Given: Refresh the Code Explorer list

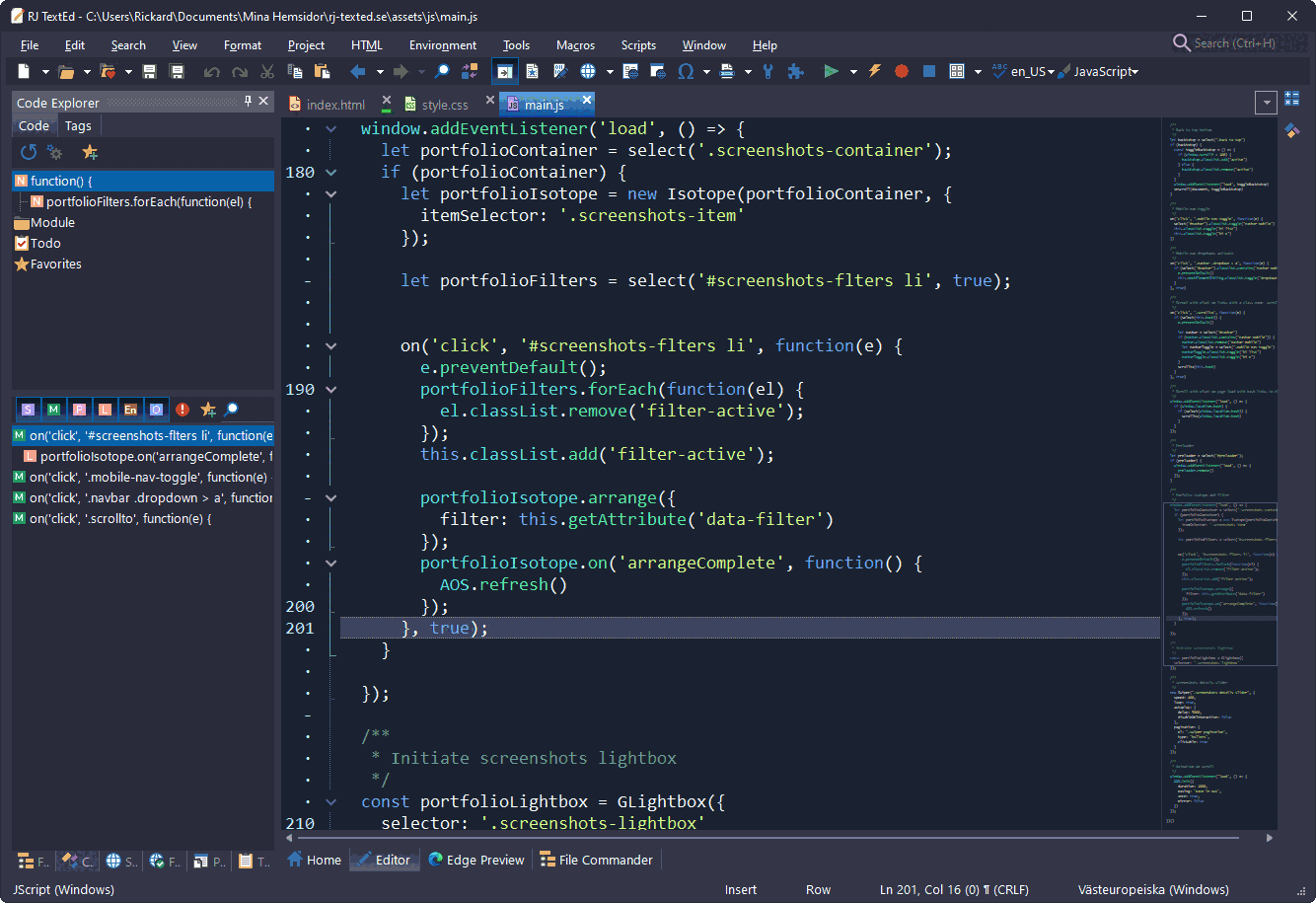Looking at the screenshot, I should pyautogui.click(x=29, y=152).
